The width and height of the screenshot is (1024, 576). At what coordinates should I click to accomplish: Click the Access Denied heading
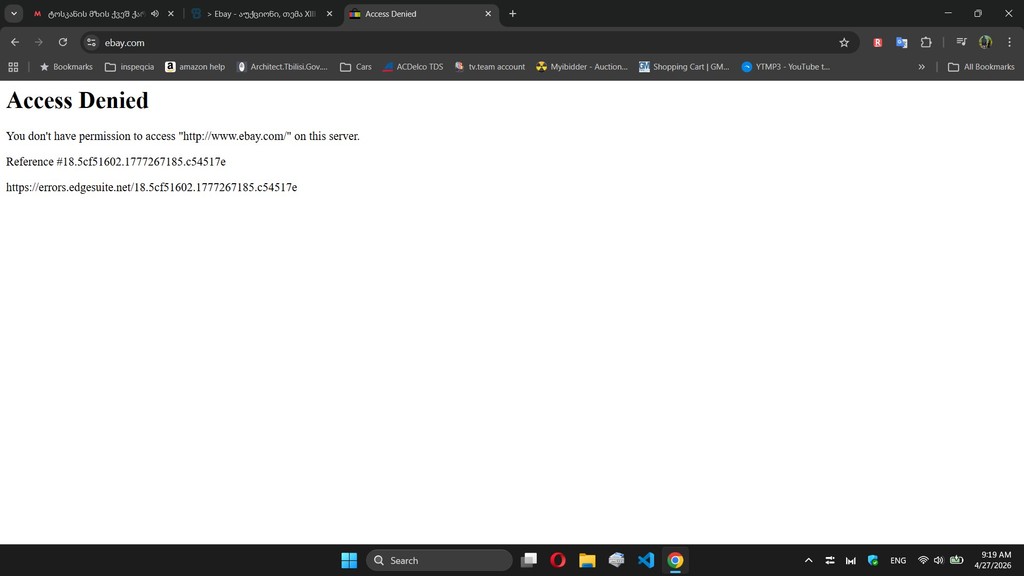(x=77, y=100)
